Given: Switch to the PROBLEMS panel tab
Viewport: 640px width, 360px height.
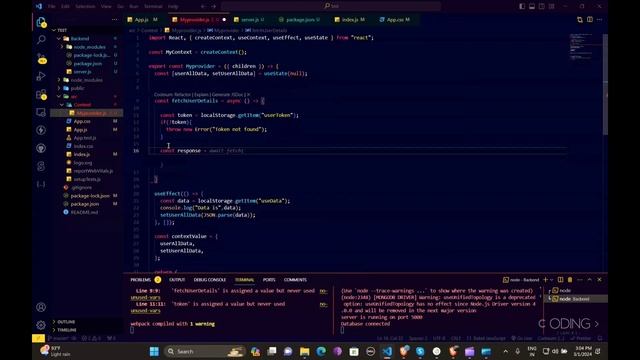Looking at the screenshot, I should [141, 280].
